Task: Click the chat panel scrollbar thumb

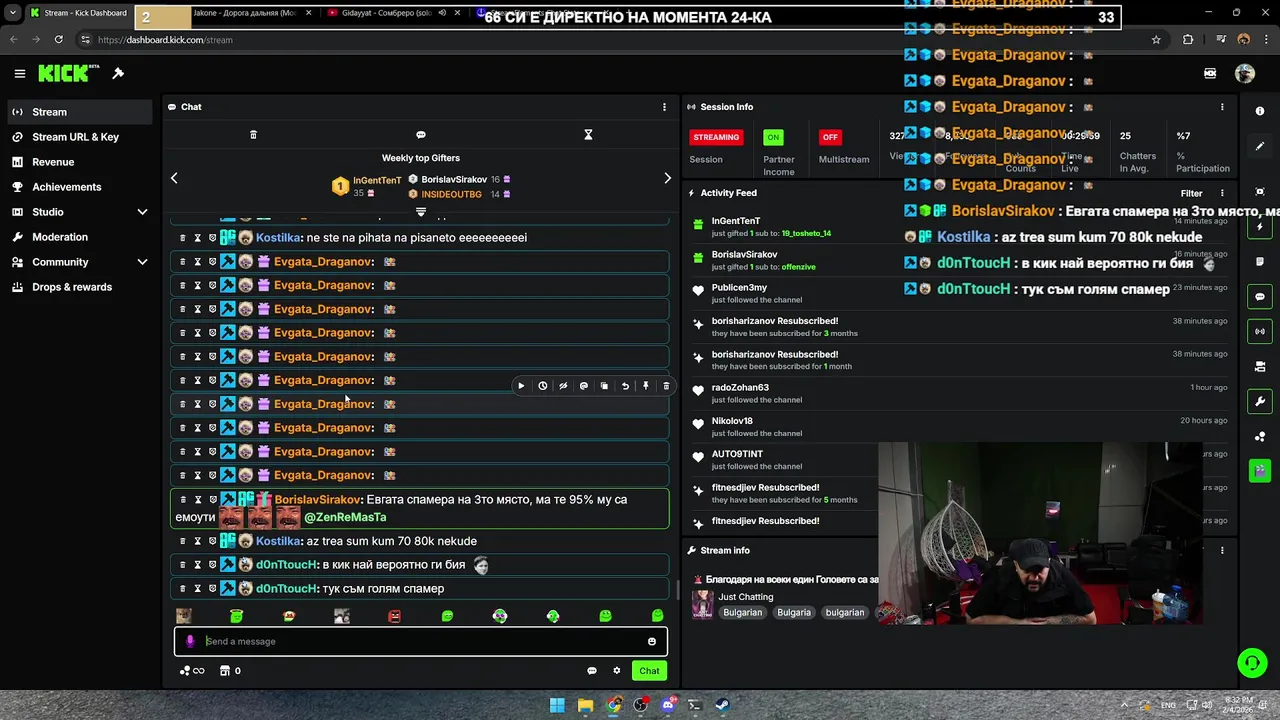Action: pos(679,590)
